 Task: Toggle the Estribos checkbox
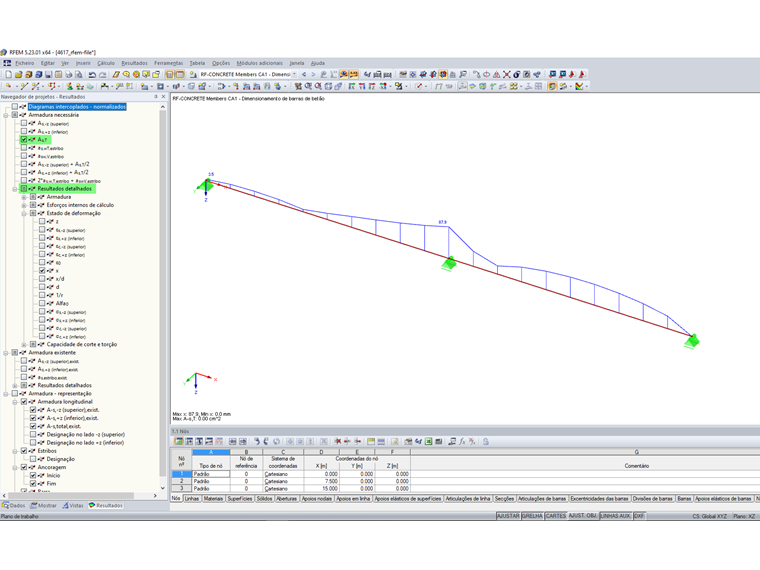pyautogui.click(x=24, y=451)
